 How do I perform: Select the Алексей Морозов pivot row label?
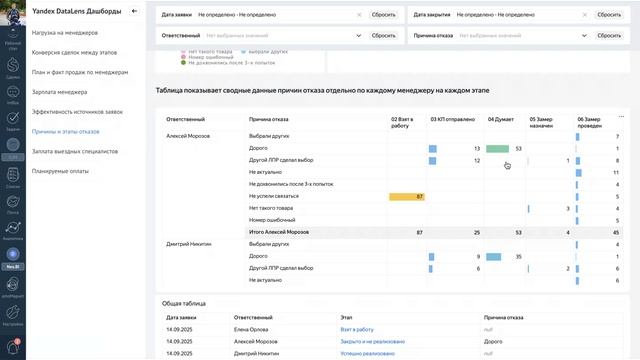click(188, 136)
